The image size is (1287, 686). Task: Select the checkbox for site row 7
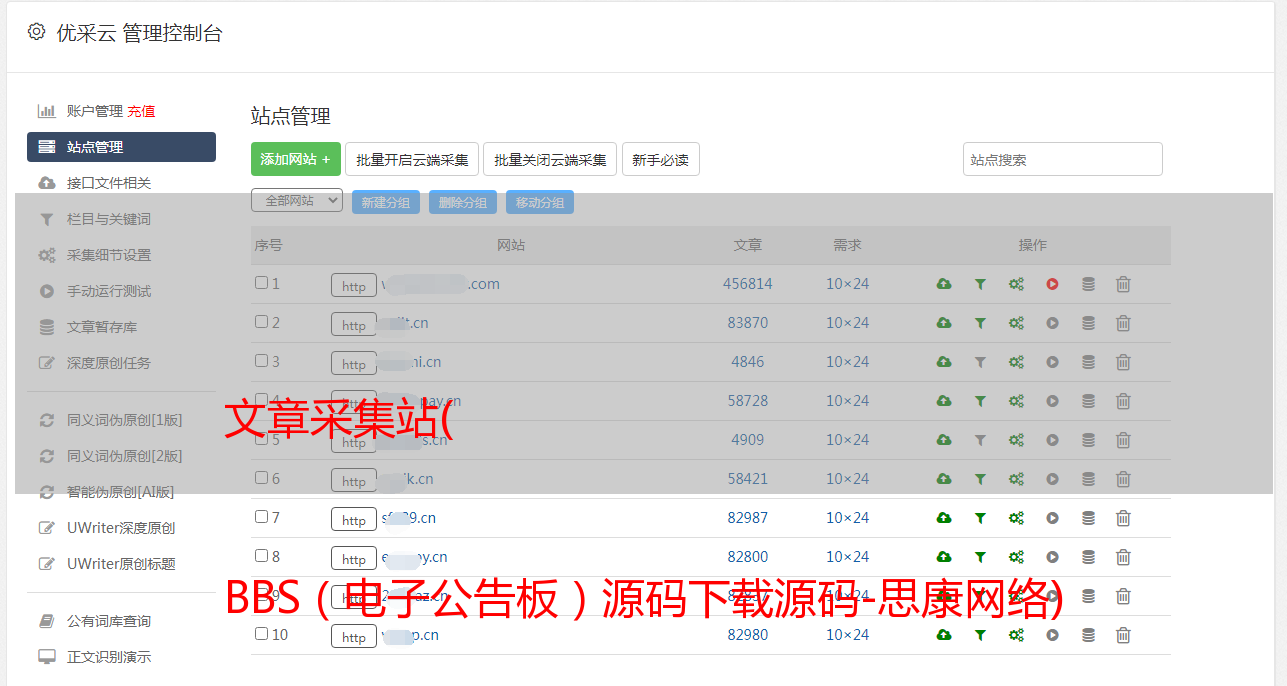coord(261,517)
